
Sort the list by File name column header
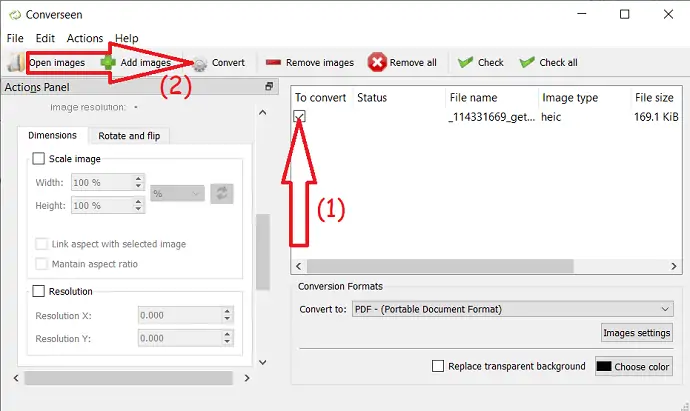tap(473, 98)
